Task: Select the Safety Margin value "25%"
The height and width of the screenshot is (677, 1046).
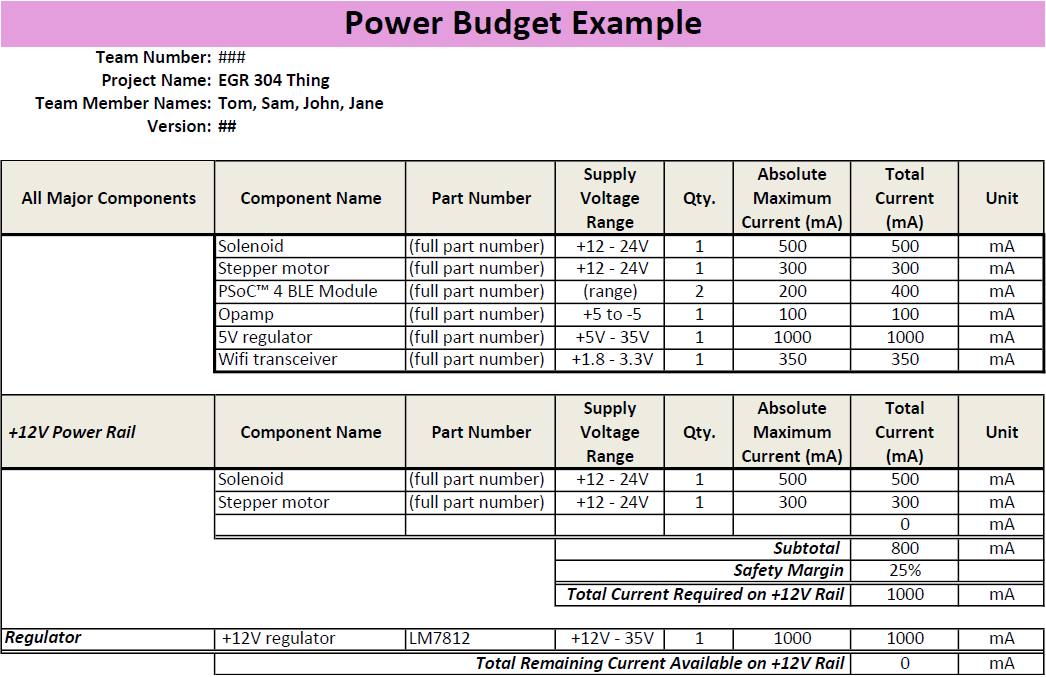Action: pos(904,571)
